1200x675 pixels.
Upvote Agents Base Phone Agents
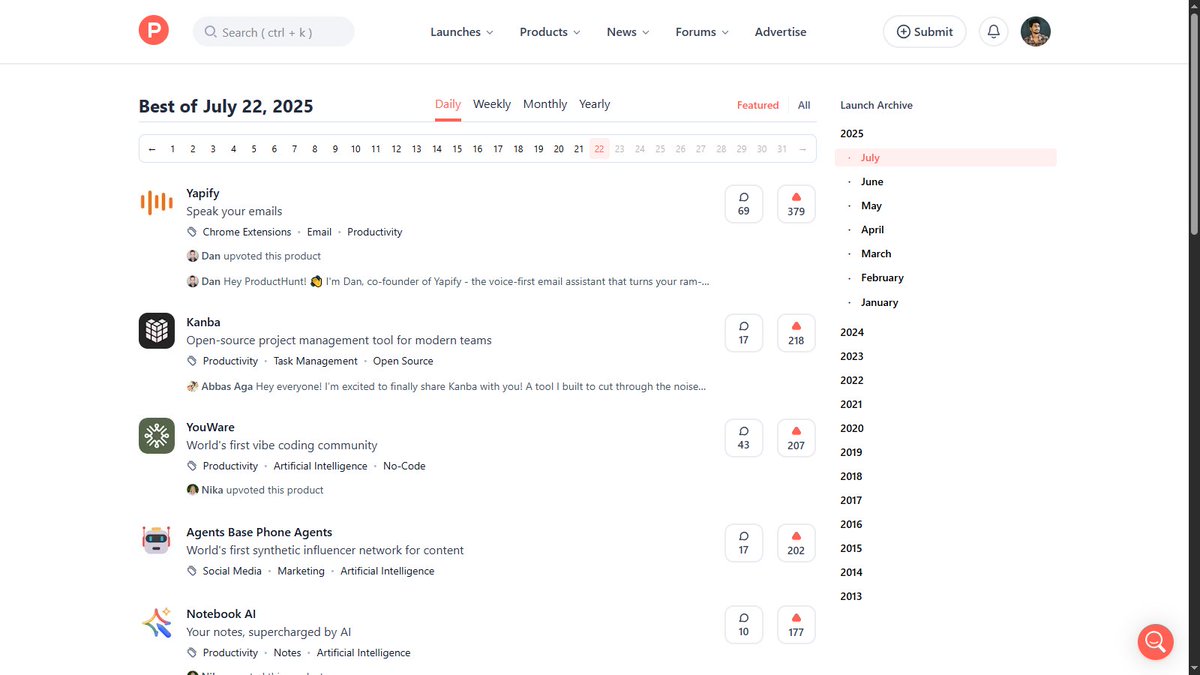(796, 543)
